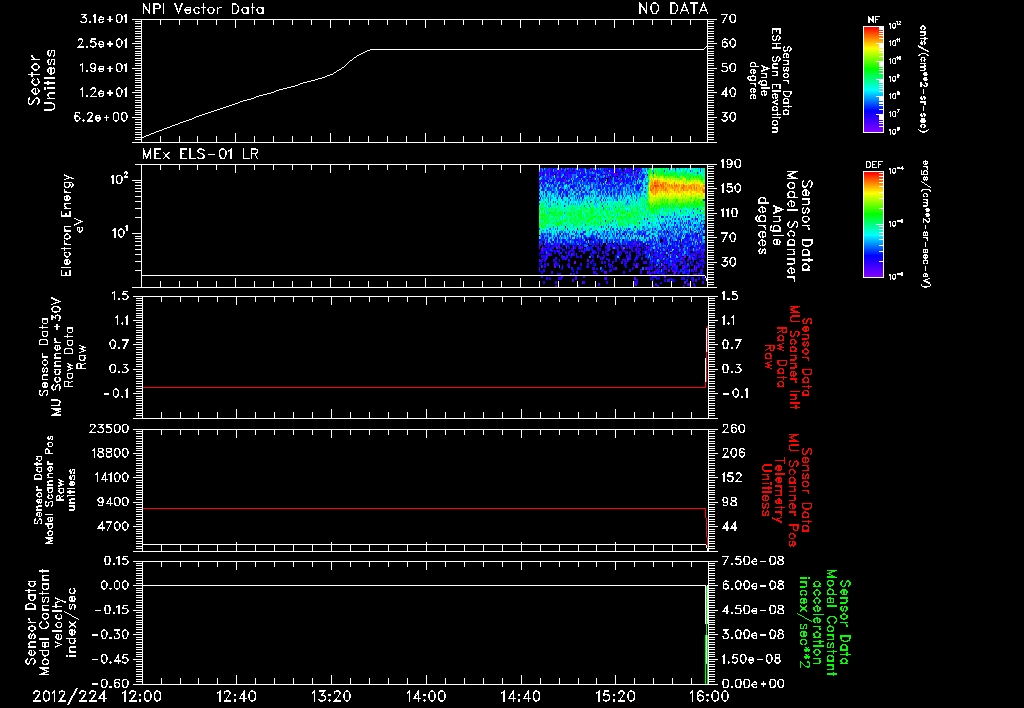1024x708 pixels.
Task: Click the "60" sun elevation tick value
Action: tap(729, 43)
